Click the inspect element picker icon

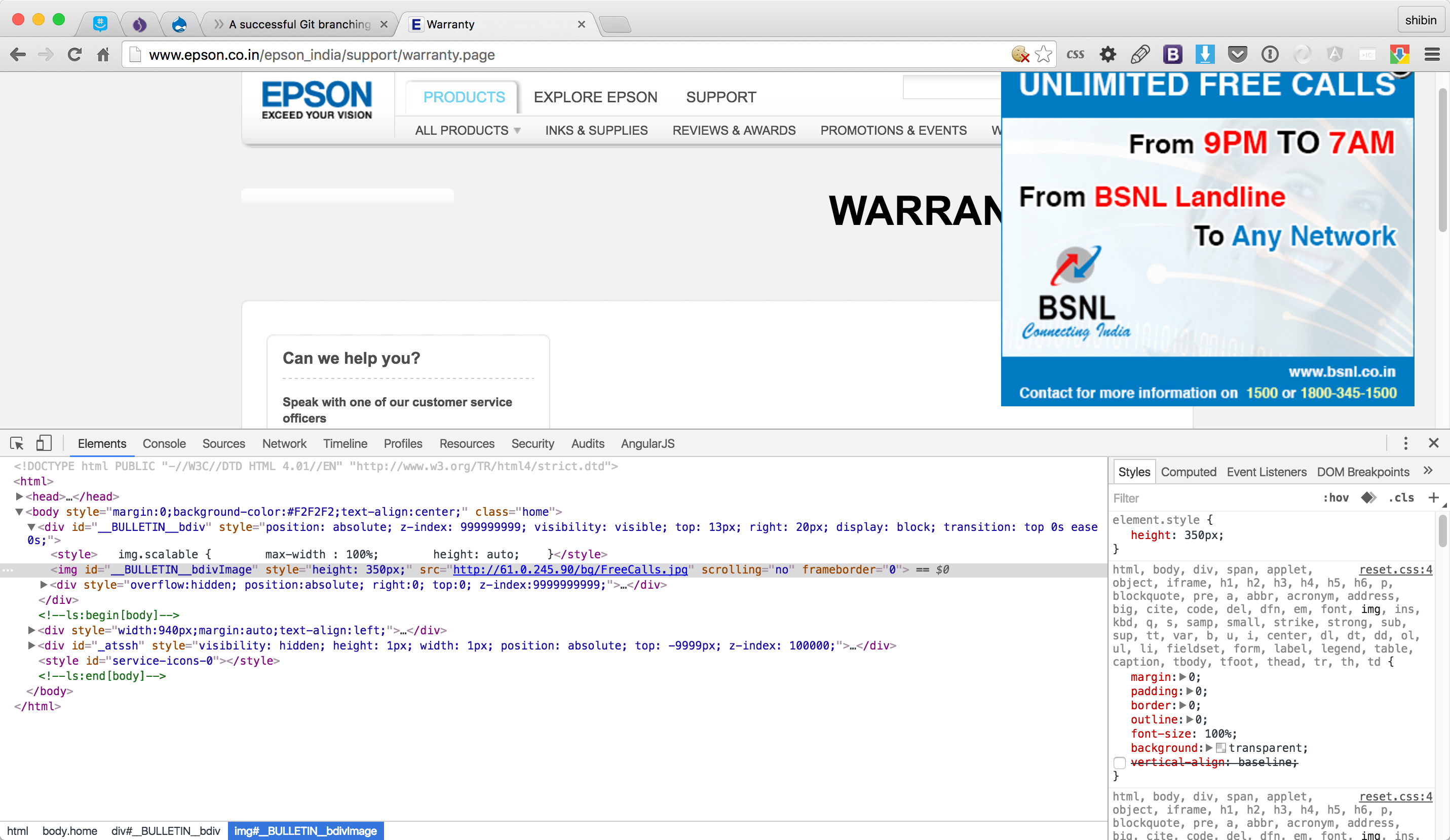(x=17, y=443)
